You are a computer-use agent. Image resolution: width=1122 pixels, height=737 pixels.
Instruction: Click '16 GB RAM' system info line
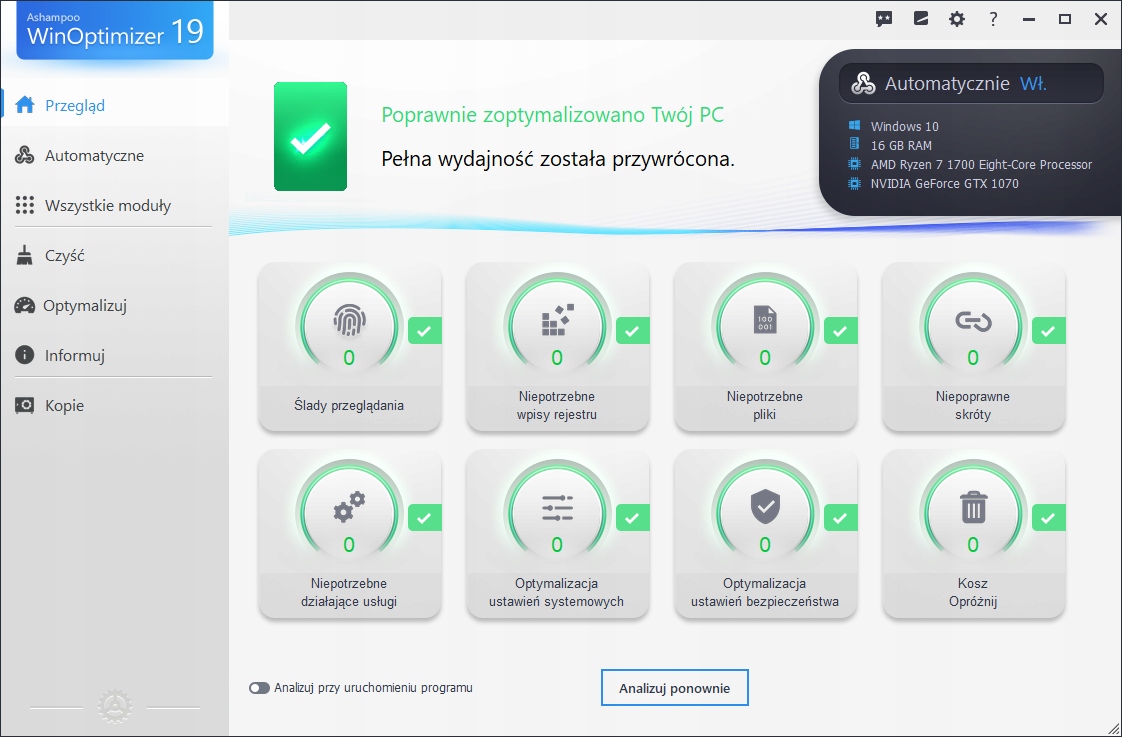click(901, 145)
